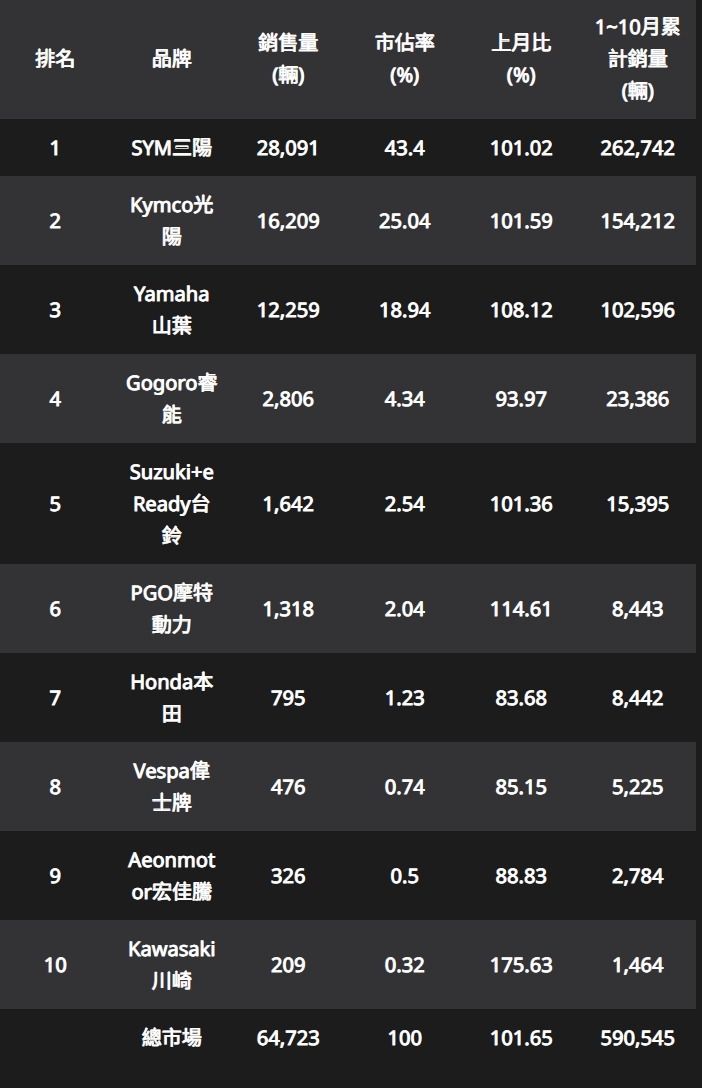Viewport: 702px width, 1088px height.
Task: Click Kawasaki month ratio 175.63
Action: tap(521, 964)
